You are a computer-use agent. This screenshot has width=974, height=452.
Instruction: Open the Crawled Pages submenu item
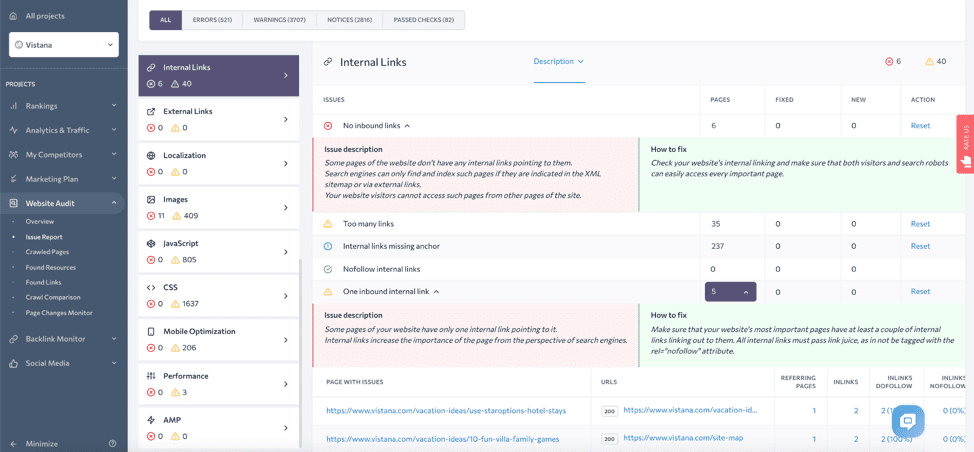pyautogui.click(x=47, y=252)
